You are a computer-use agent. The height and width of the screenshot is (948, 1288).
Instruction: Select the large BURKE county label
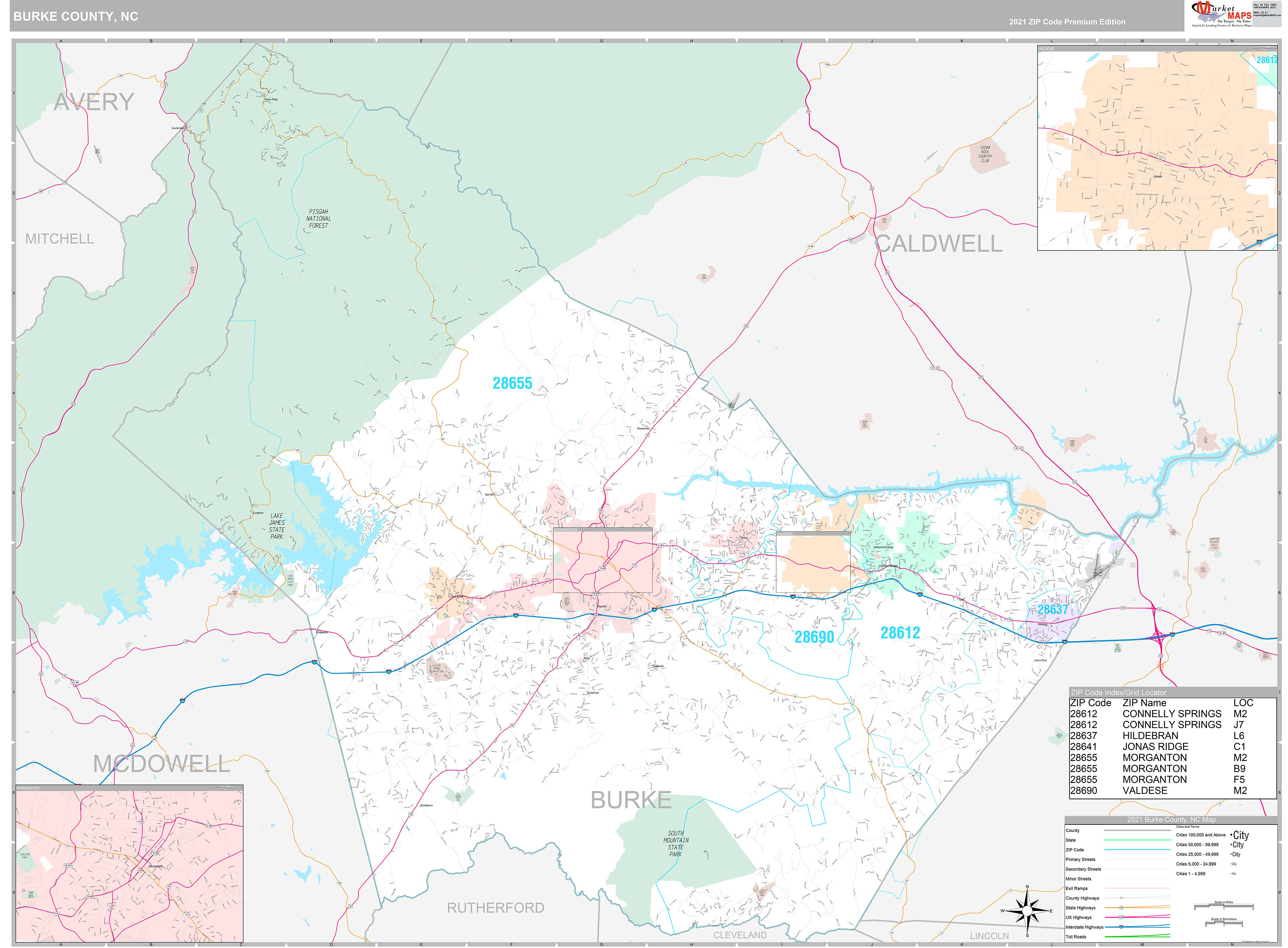(x=631, y=800)
